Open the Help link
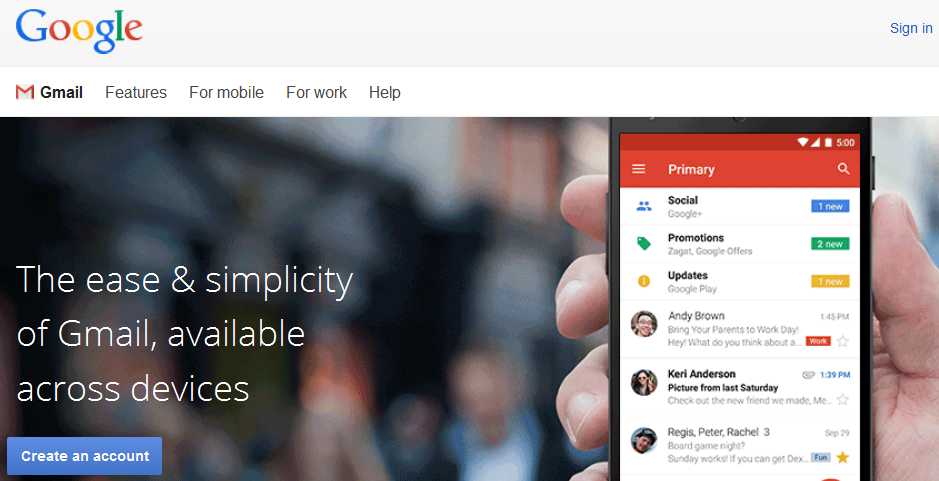The image size is (939, 481). click(384, 92)
